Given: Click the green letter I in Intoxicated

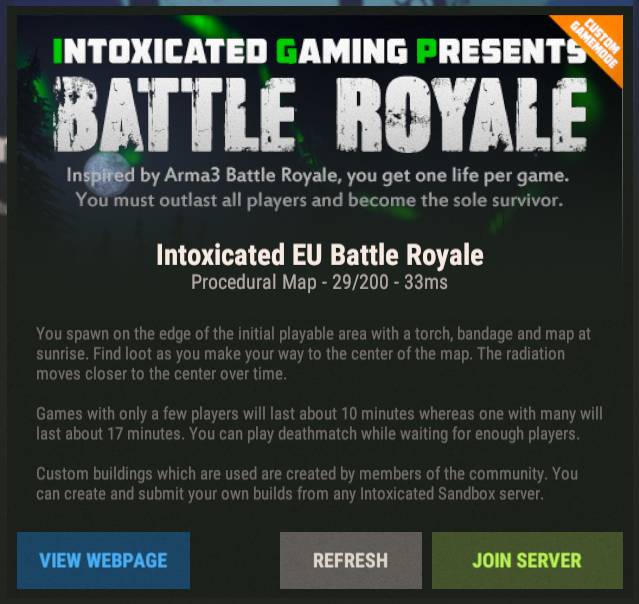Looking at the screenshot, I should (x=57, y=51).
